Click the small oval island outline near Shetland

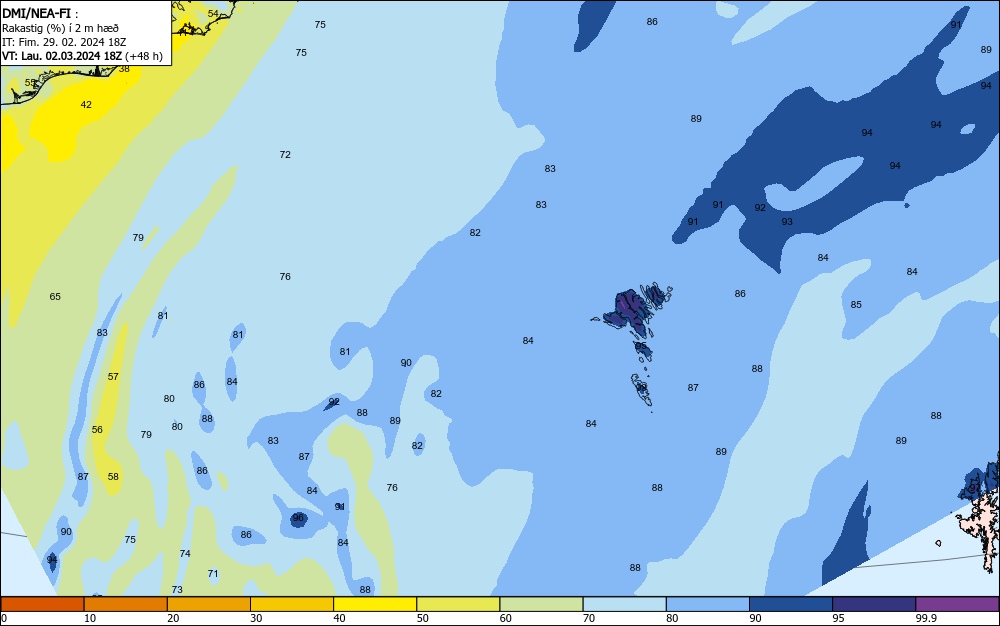click(x=938, y=543)
